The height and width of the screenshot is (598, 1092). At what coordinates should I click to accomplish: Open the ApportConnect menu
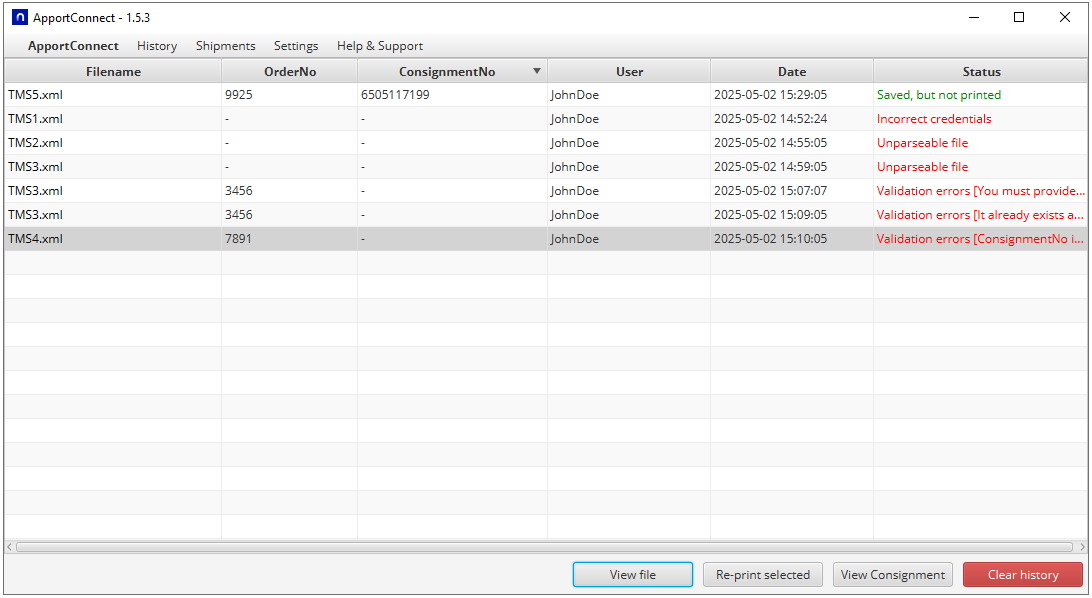(73, 46)
